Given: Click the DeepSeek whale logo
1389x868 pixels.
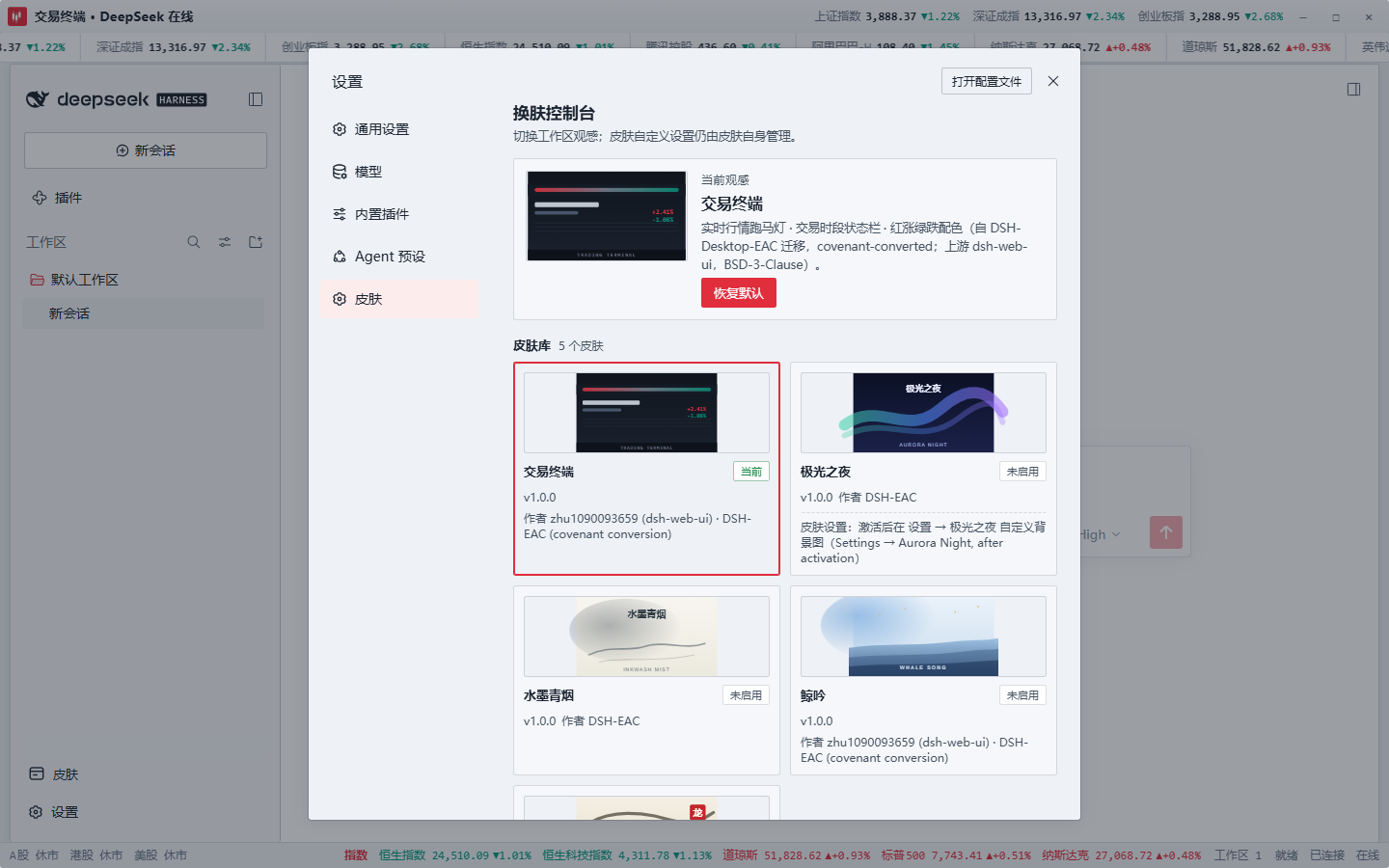Looking at the screenshot, I should click(37, 99).
